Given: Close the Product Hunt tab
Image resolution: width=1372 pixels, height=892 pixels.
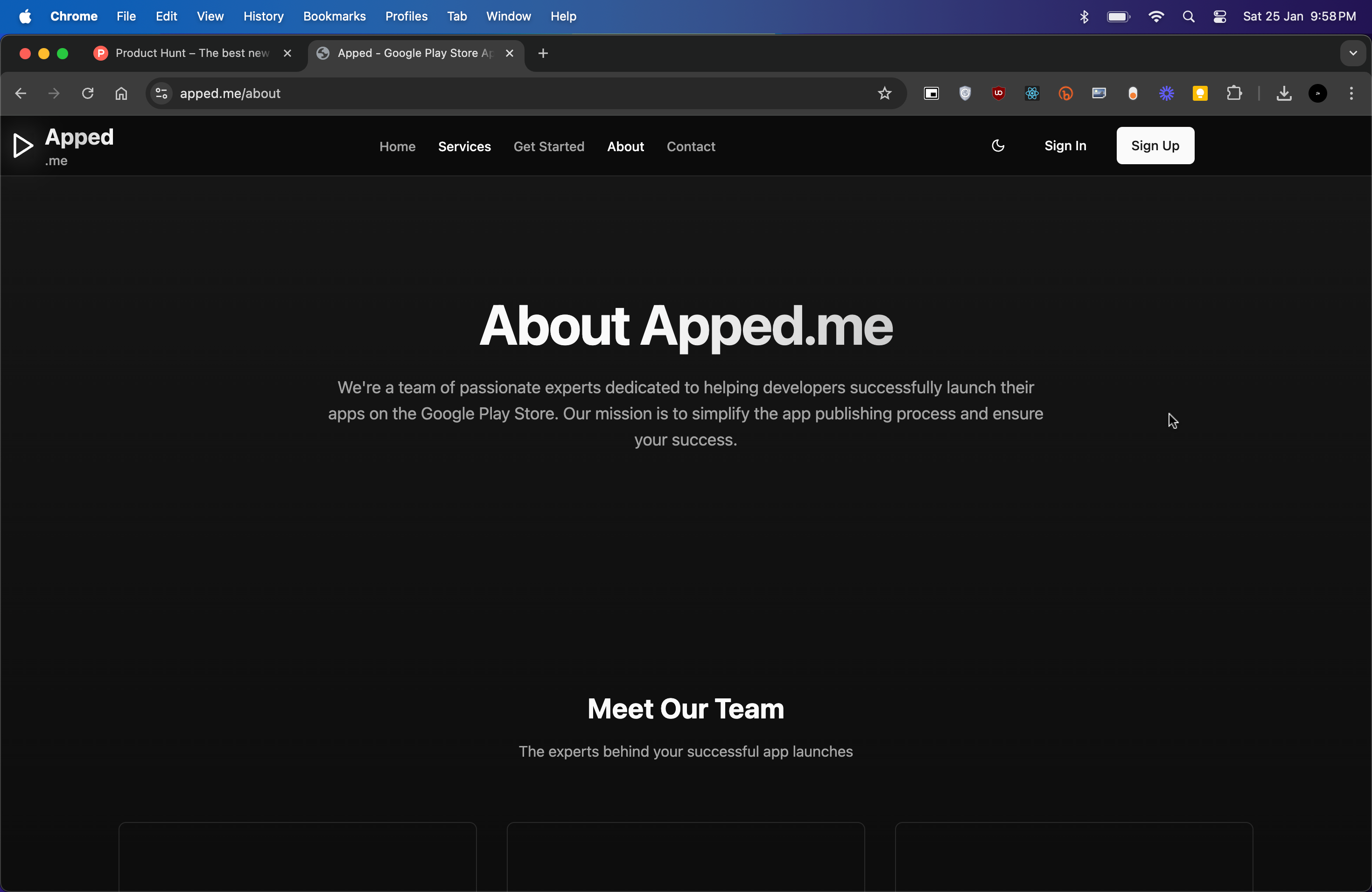Looking at the screenshot, I should coord(287,53).
